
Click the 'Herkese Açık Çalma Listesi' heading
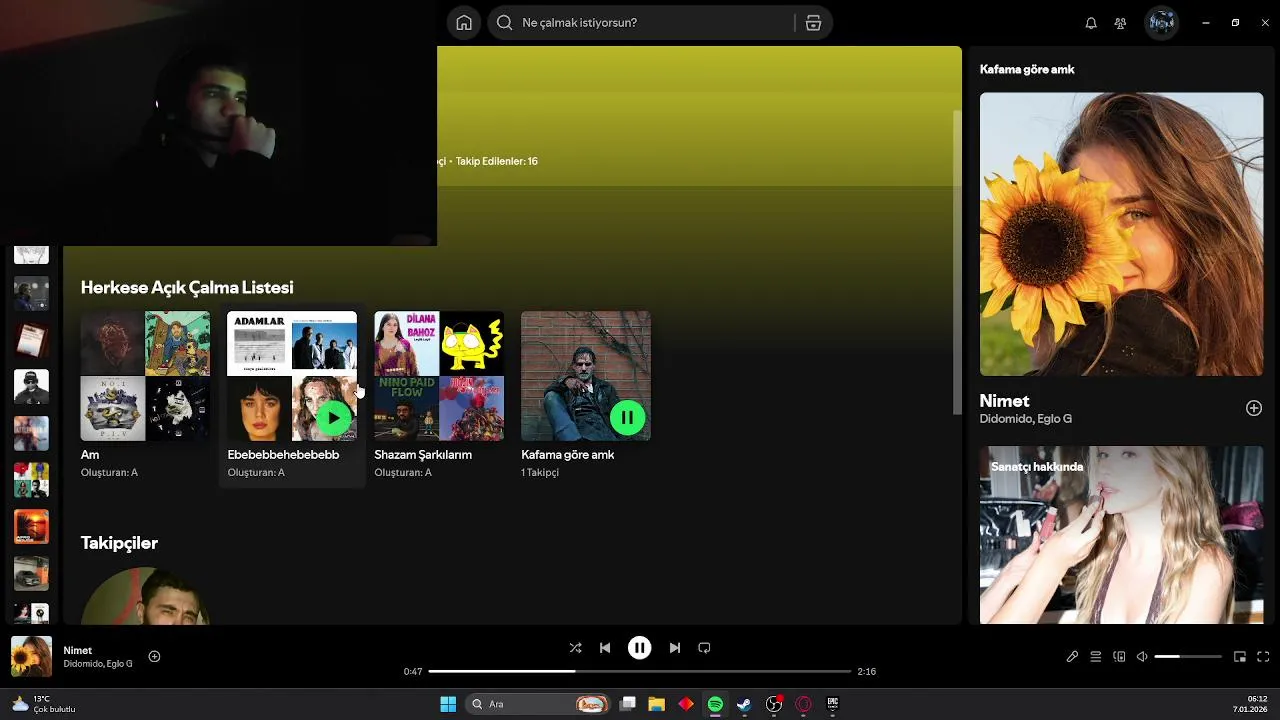tap(187, 287)
